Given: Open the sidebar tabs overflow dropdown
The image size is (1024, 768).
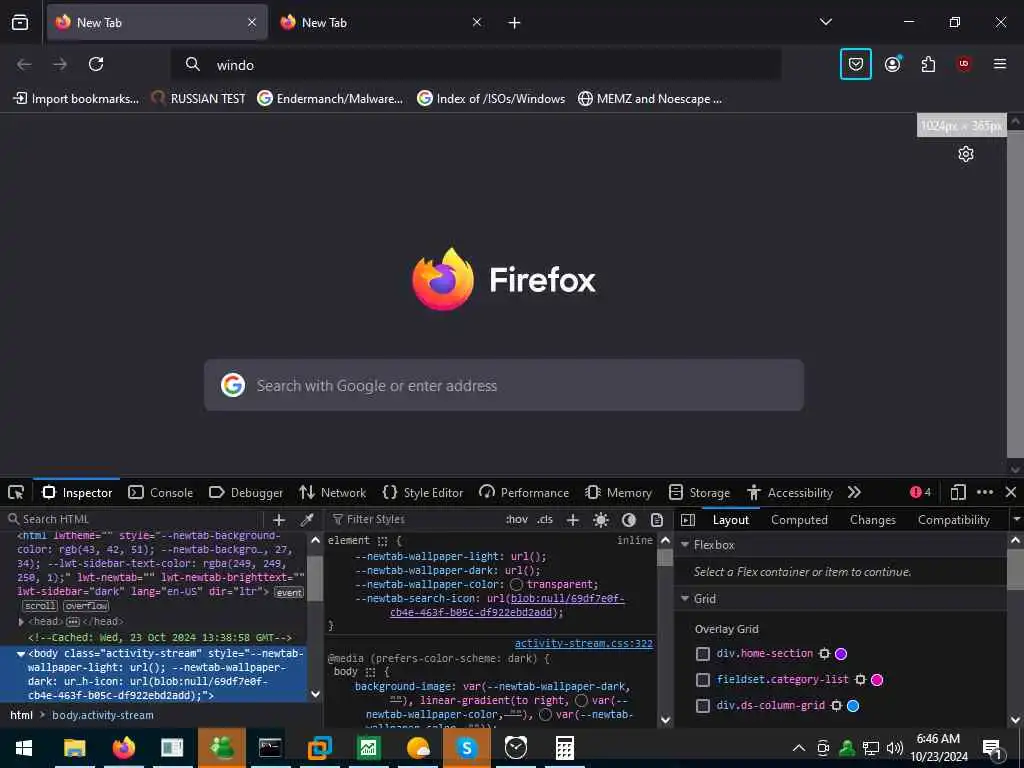Looking at the screenshot, I should [1016, 520].
